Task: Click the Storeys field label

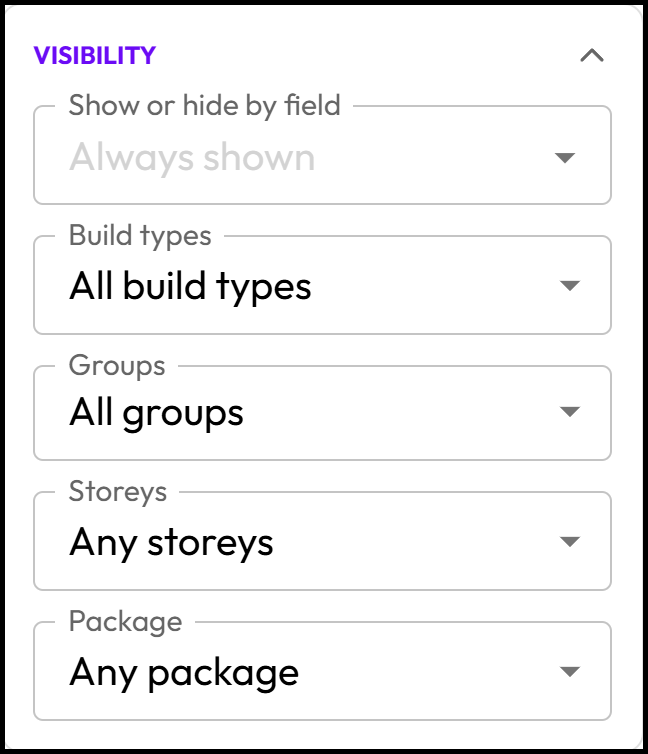Action: pos(118,492)
